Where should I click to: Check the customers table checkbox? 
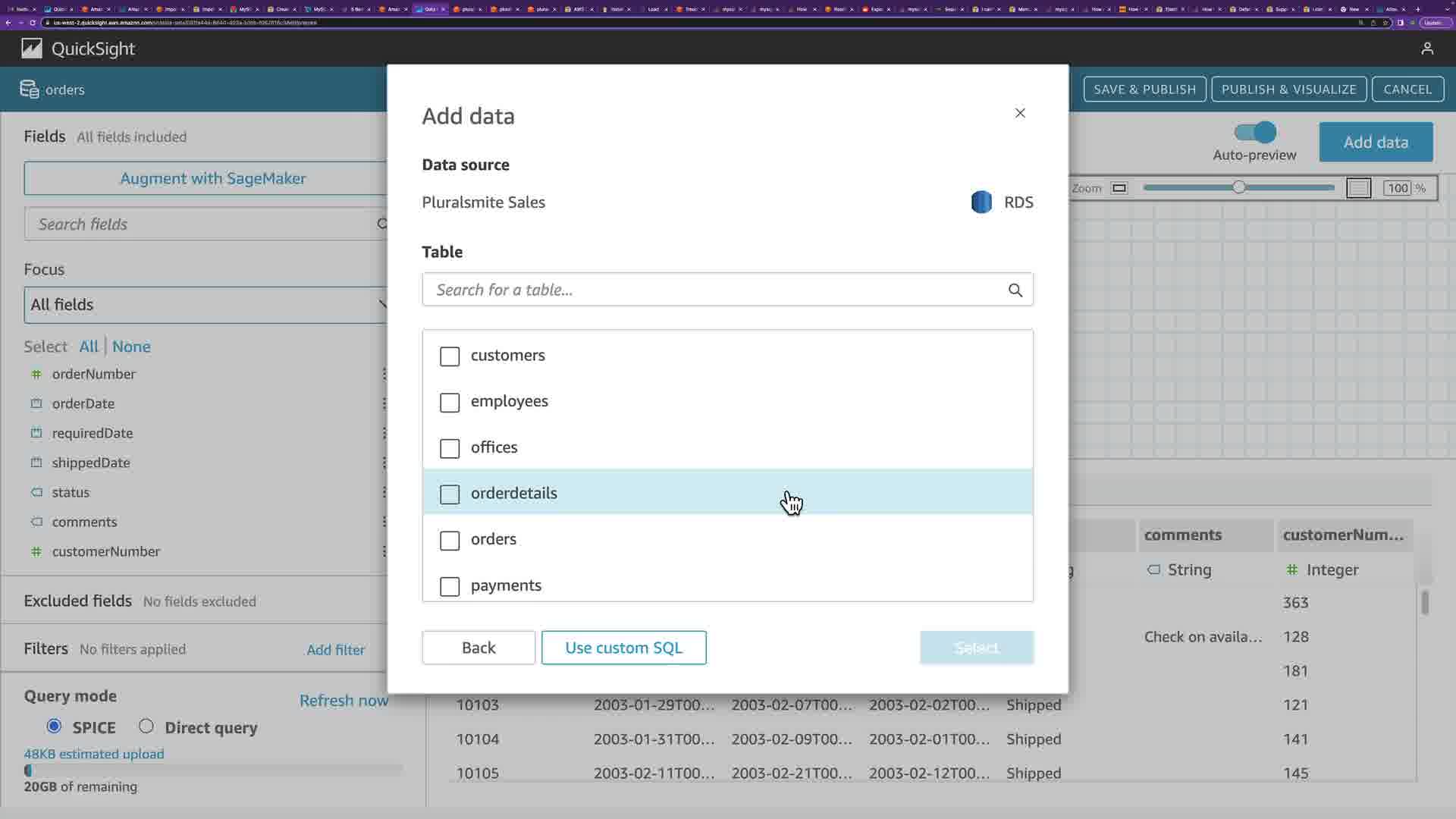click(x=450, y=356)
